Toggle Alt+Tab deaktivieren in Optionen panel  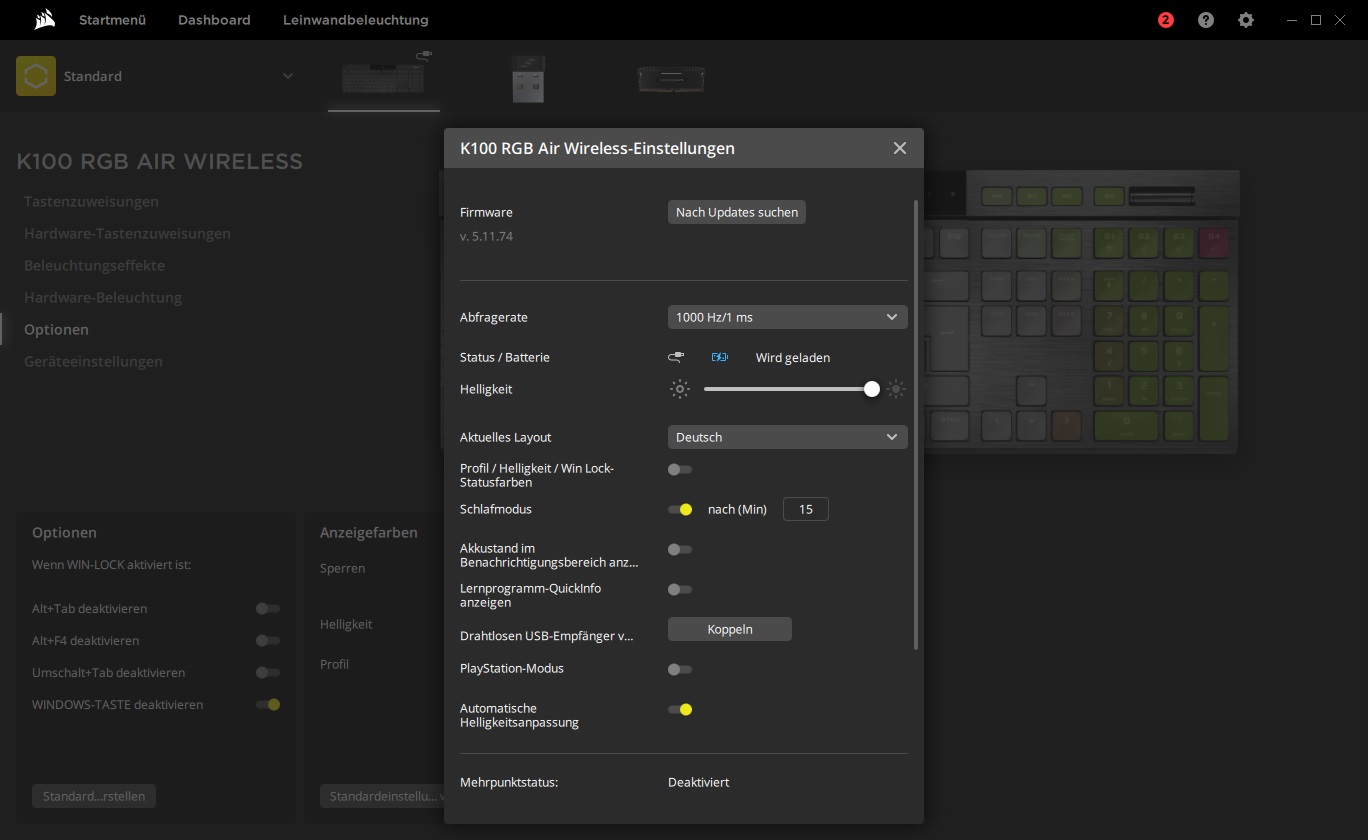(x=268, y=608)
